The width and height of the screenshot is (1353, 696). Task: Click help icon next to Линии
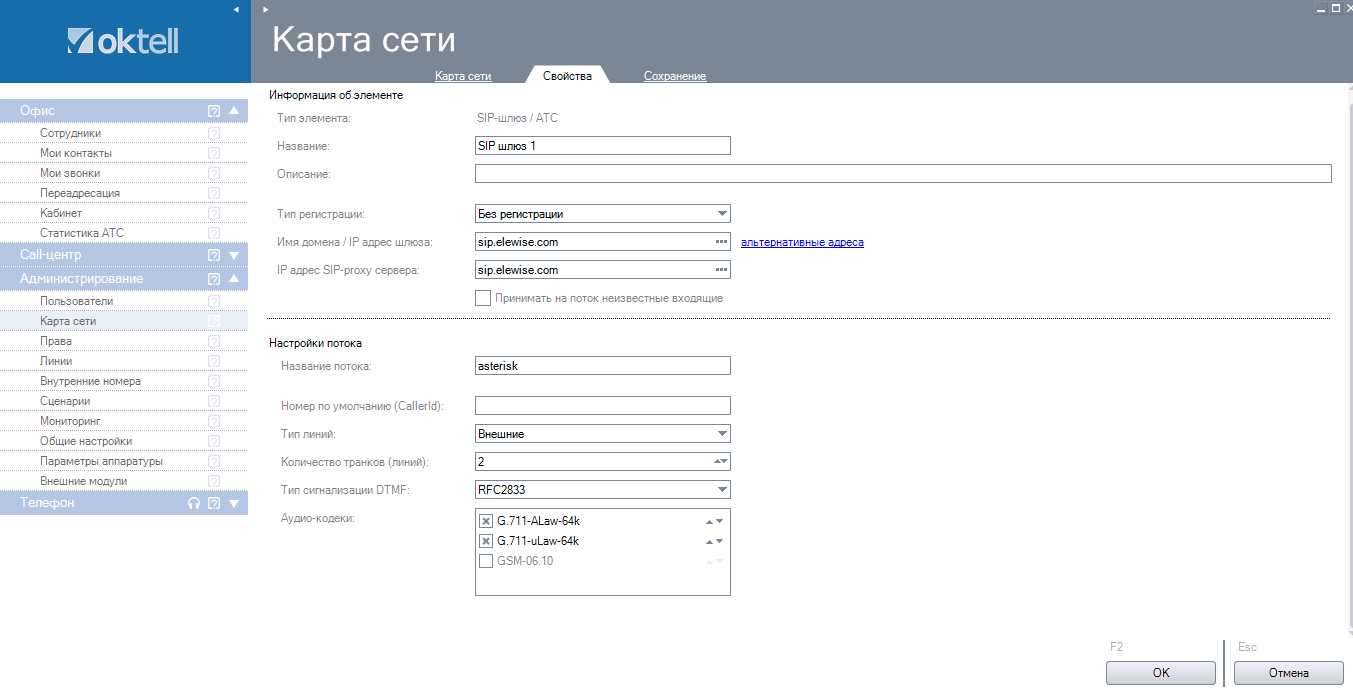click(213, 361)
